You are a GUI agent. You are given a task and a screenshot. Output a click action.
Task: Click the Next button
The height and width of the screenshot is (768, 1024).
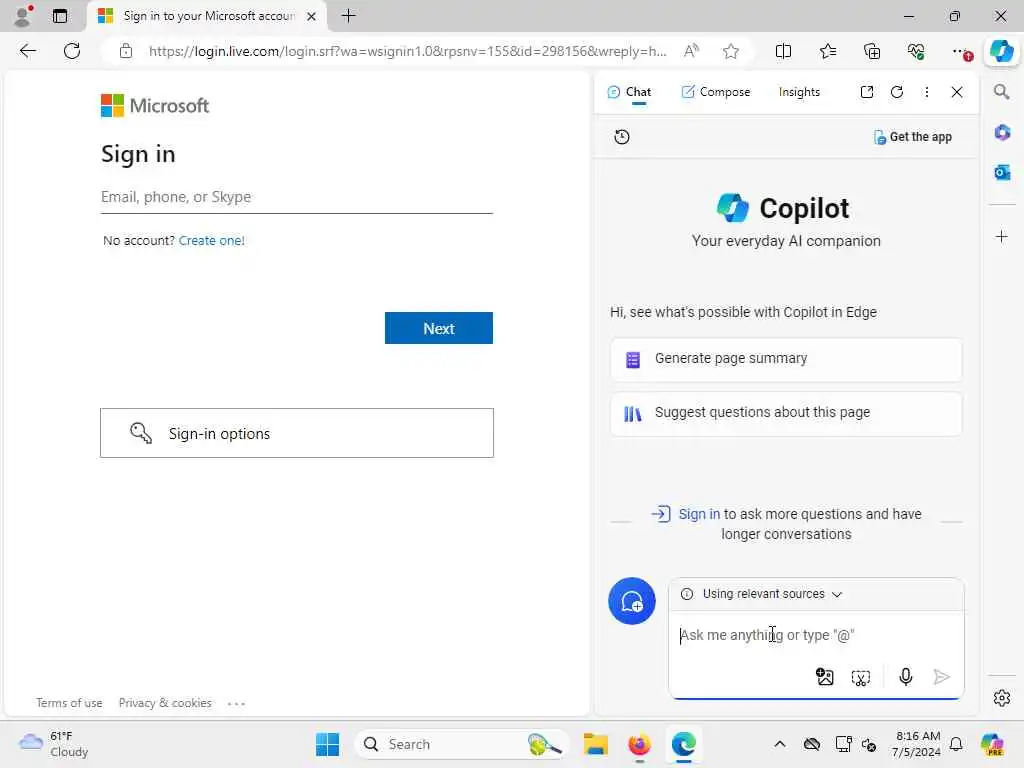tap(439, 328)
